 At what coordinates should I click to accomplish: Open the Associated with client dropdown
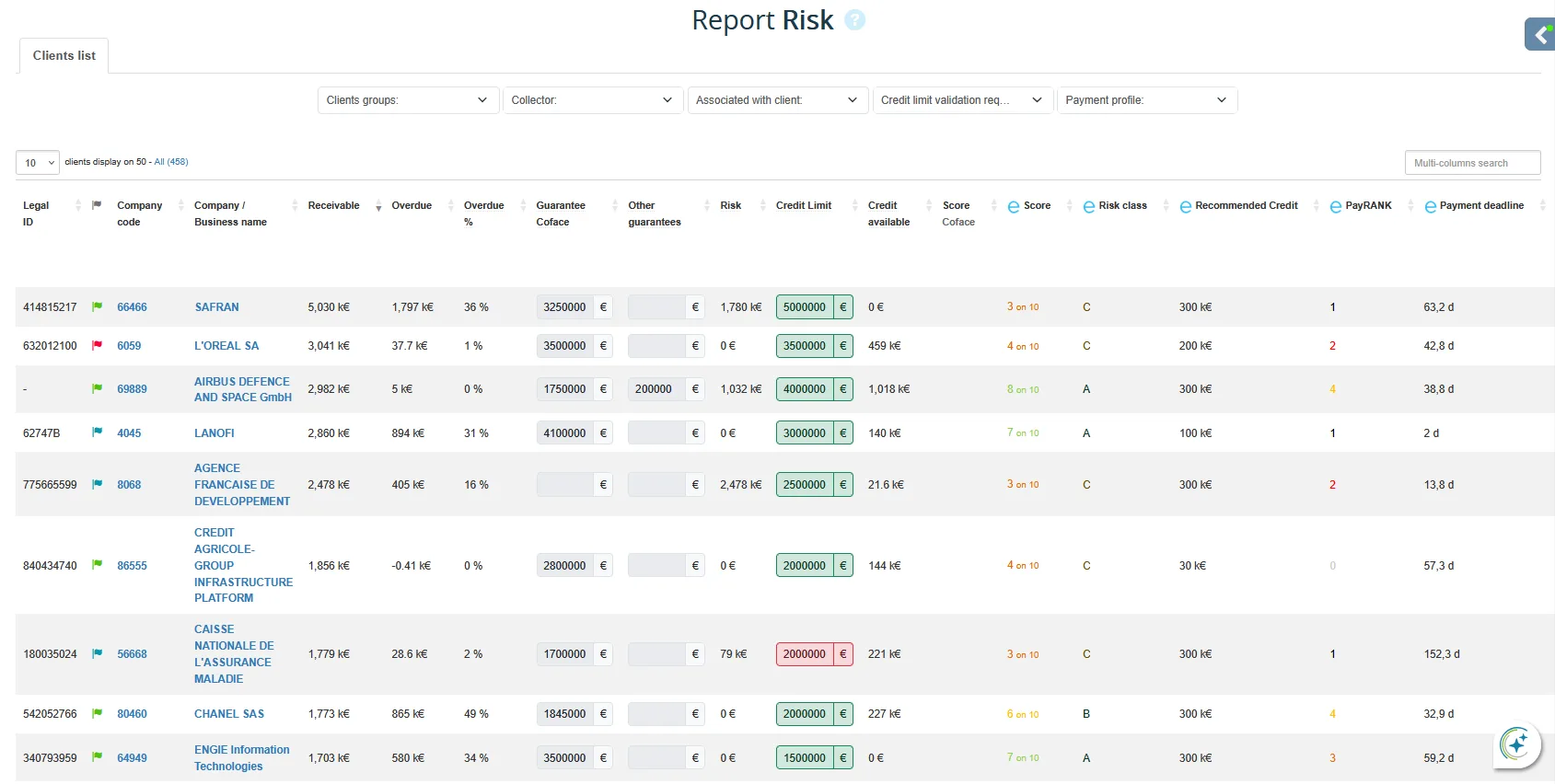(778, 100)
